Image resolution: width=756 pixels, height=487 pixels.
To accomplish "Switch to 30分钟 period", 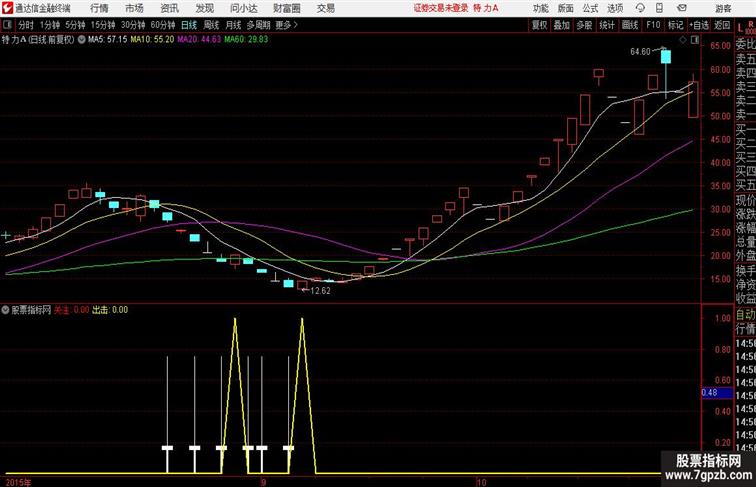I will pyautogui.click(x=133, y=25).
